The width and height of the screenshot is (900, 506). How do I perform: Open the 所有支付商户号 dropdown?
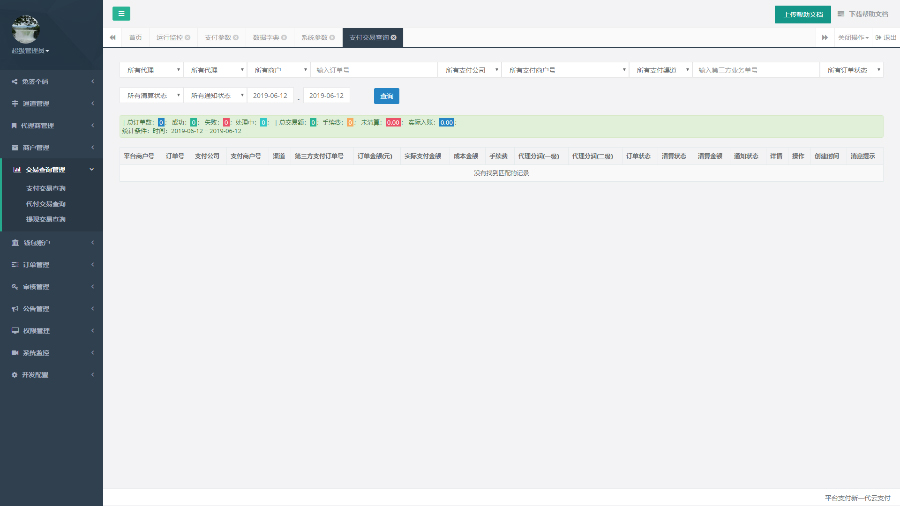click(565, 70)
